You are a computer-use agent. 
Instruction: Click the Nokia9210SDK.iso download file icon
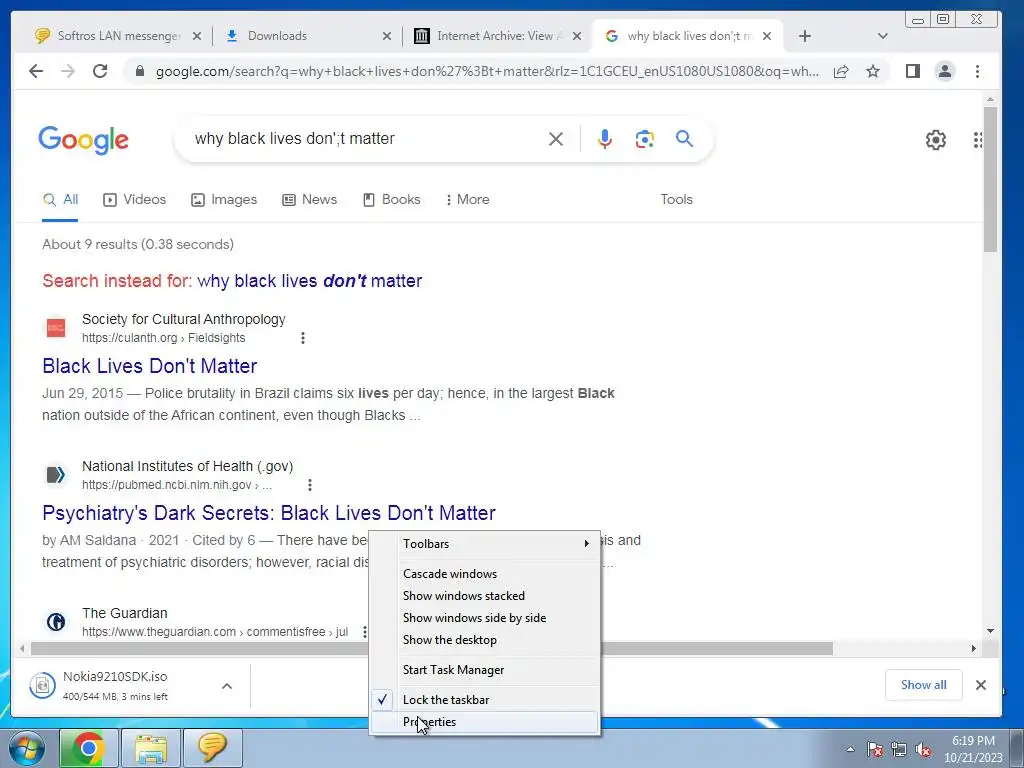coord(42,685)
